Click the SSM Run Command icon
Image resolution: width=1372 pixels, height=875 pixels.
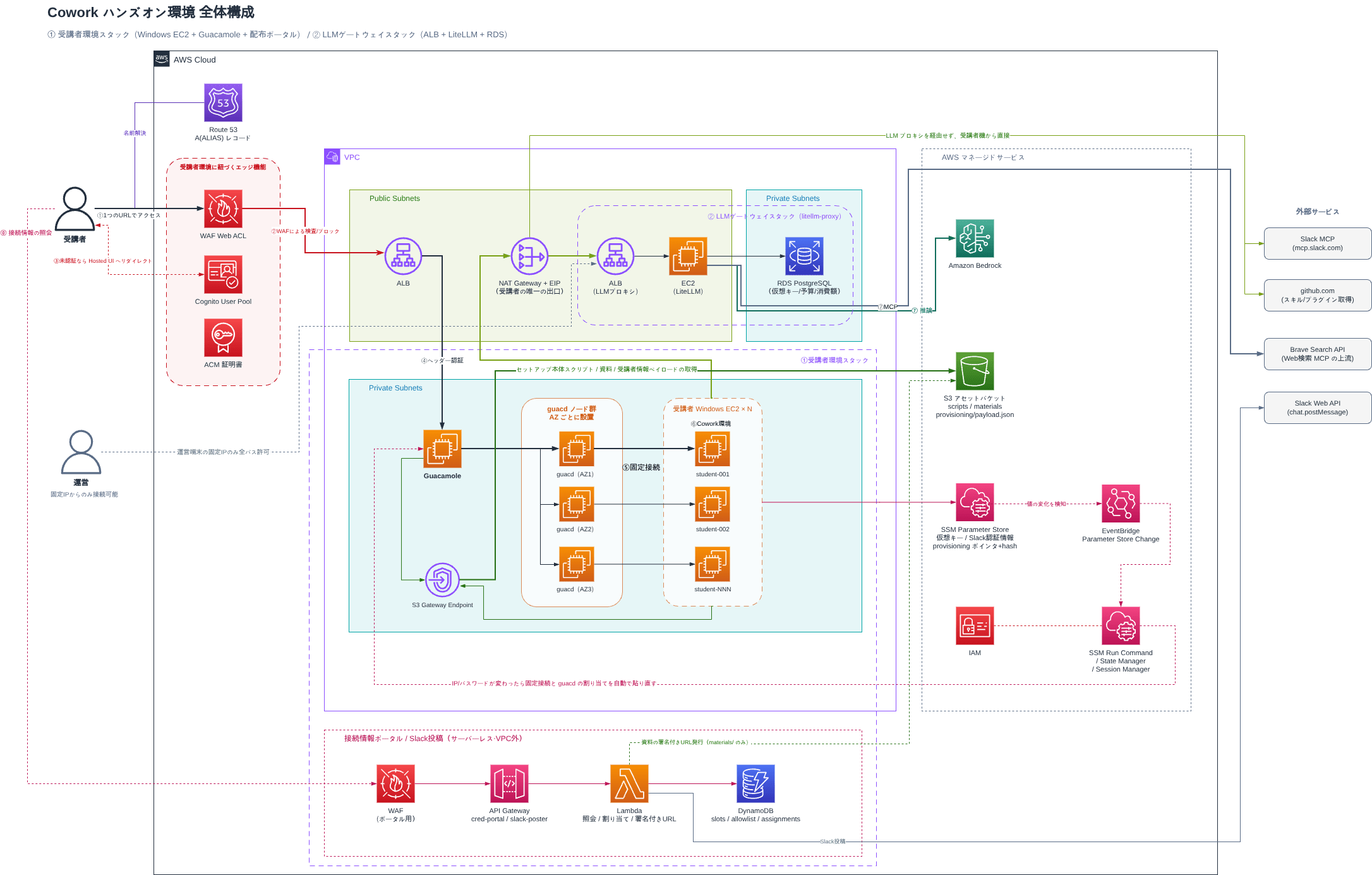(1121, 625)
